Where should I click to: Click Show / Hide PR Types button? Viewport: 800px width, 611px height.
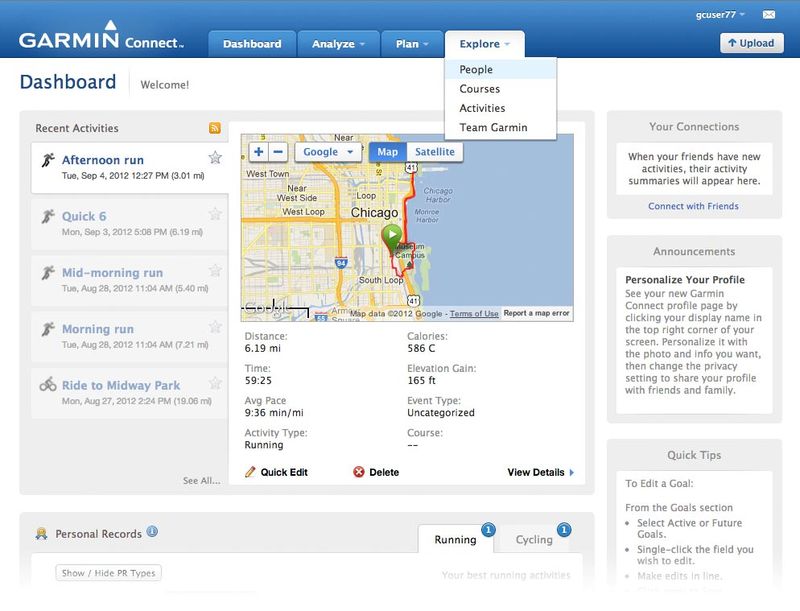tap(108, 573)
